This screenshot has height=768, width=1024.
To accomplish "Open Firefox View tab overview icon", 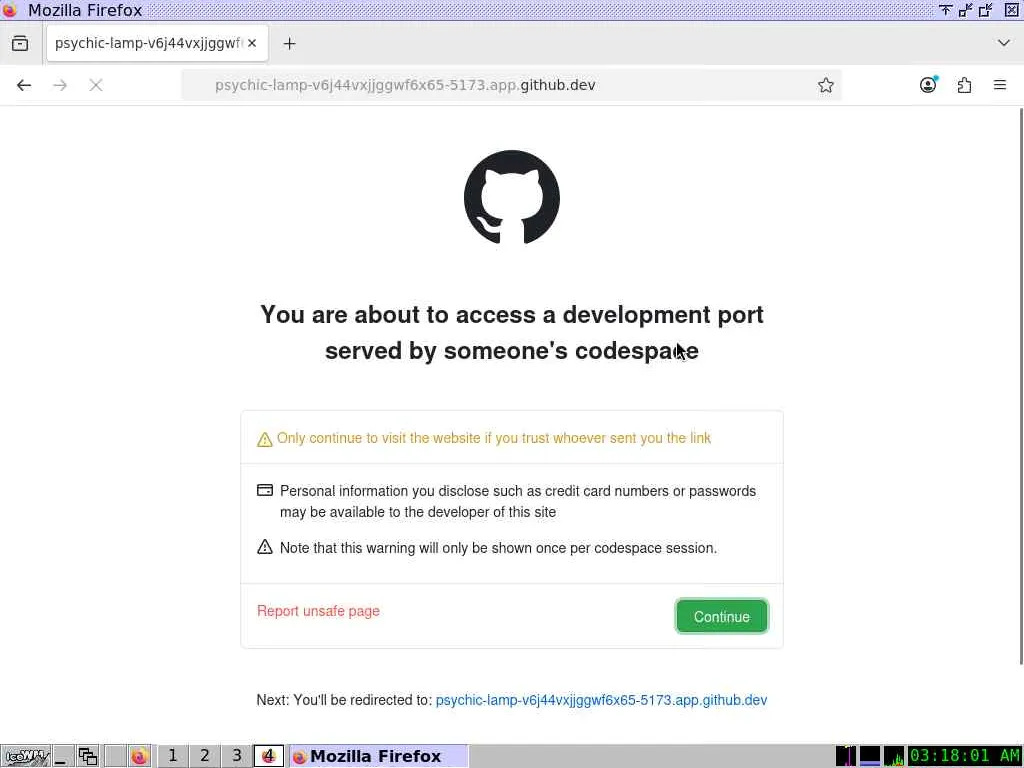I will pyautogui.click(x=20, y=43).
